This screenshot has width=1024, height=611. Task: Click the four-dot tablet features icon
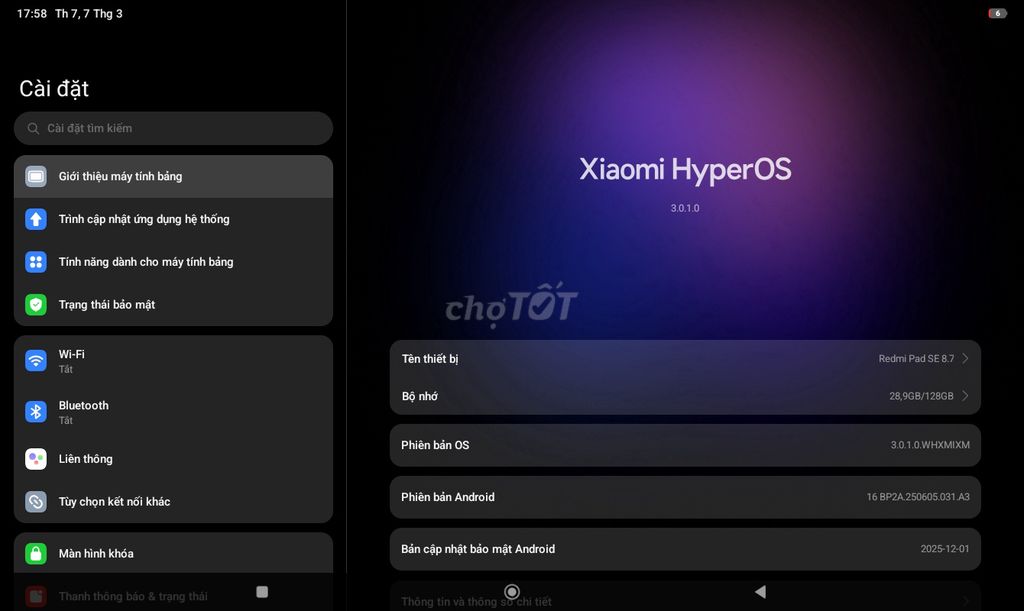click(36, 262)
